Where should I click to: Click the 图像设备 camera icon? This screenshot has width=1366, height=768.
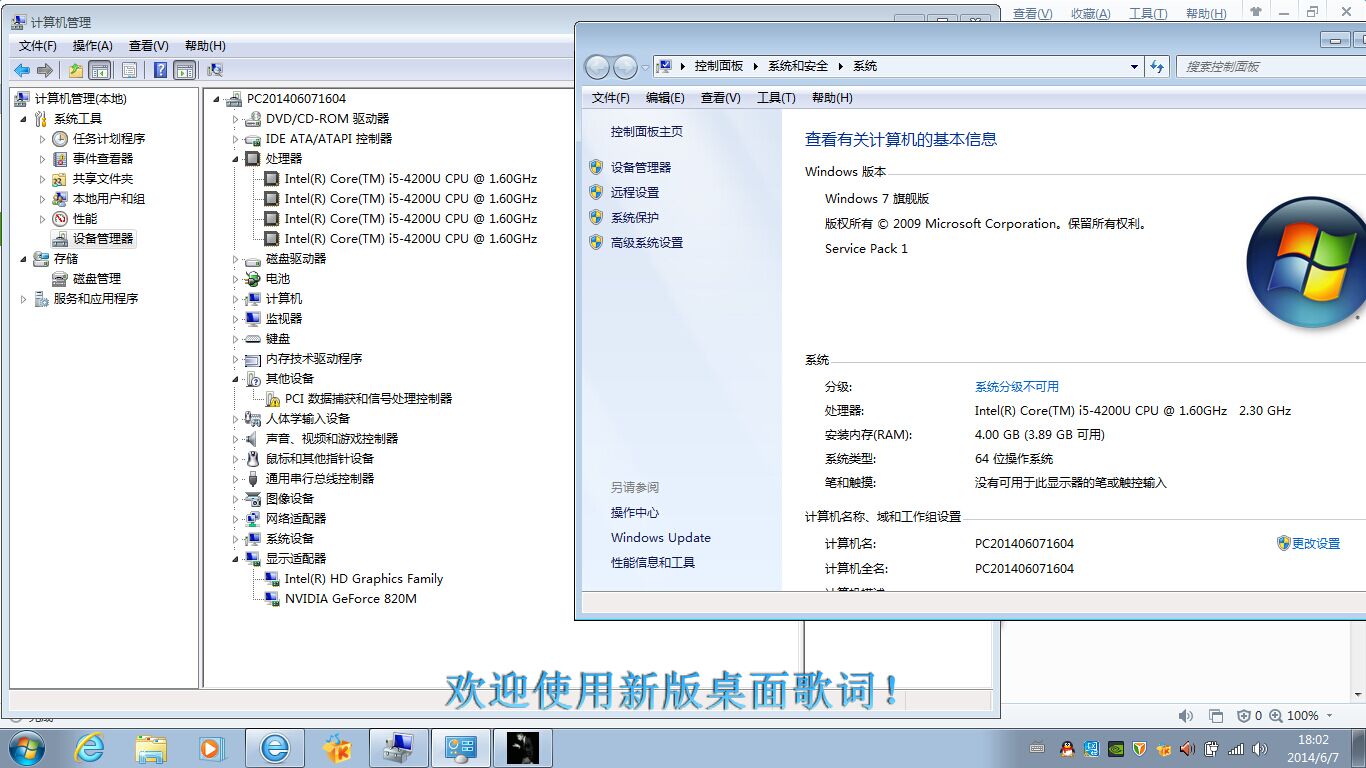(x=253, y=498)
